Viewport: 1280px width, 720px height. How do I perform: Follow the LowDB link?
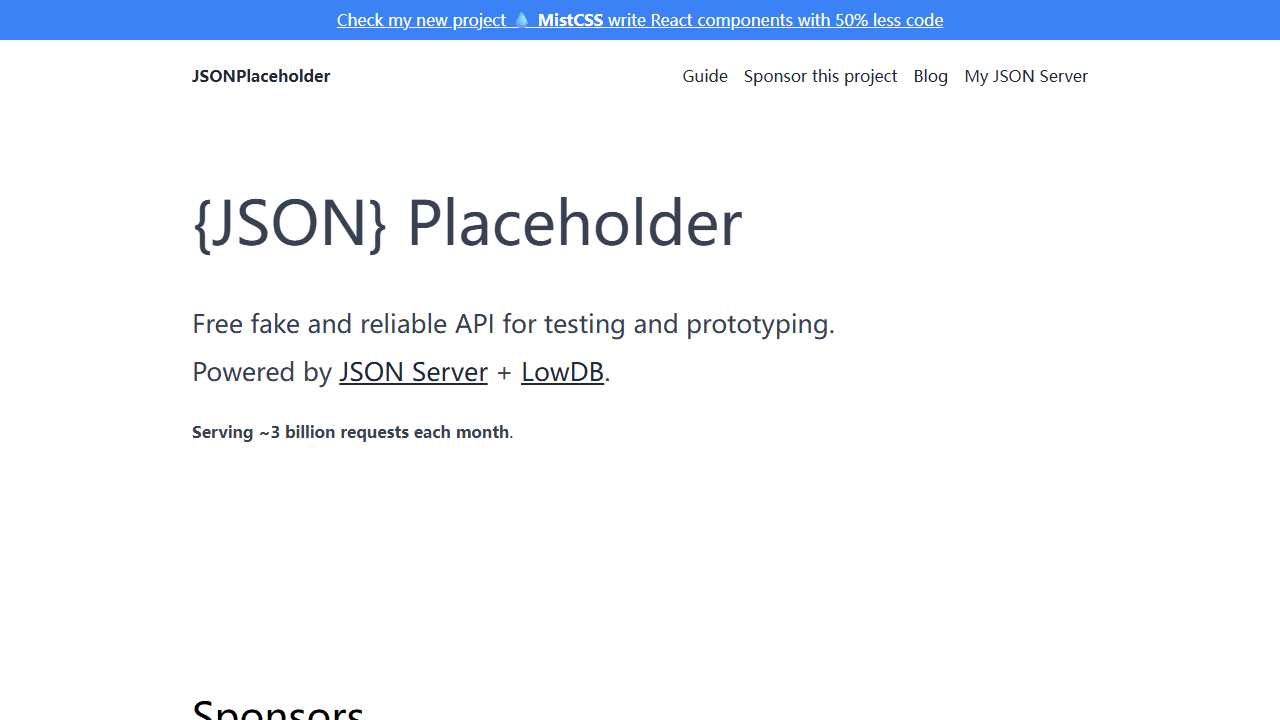coord(563,372)
